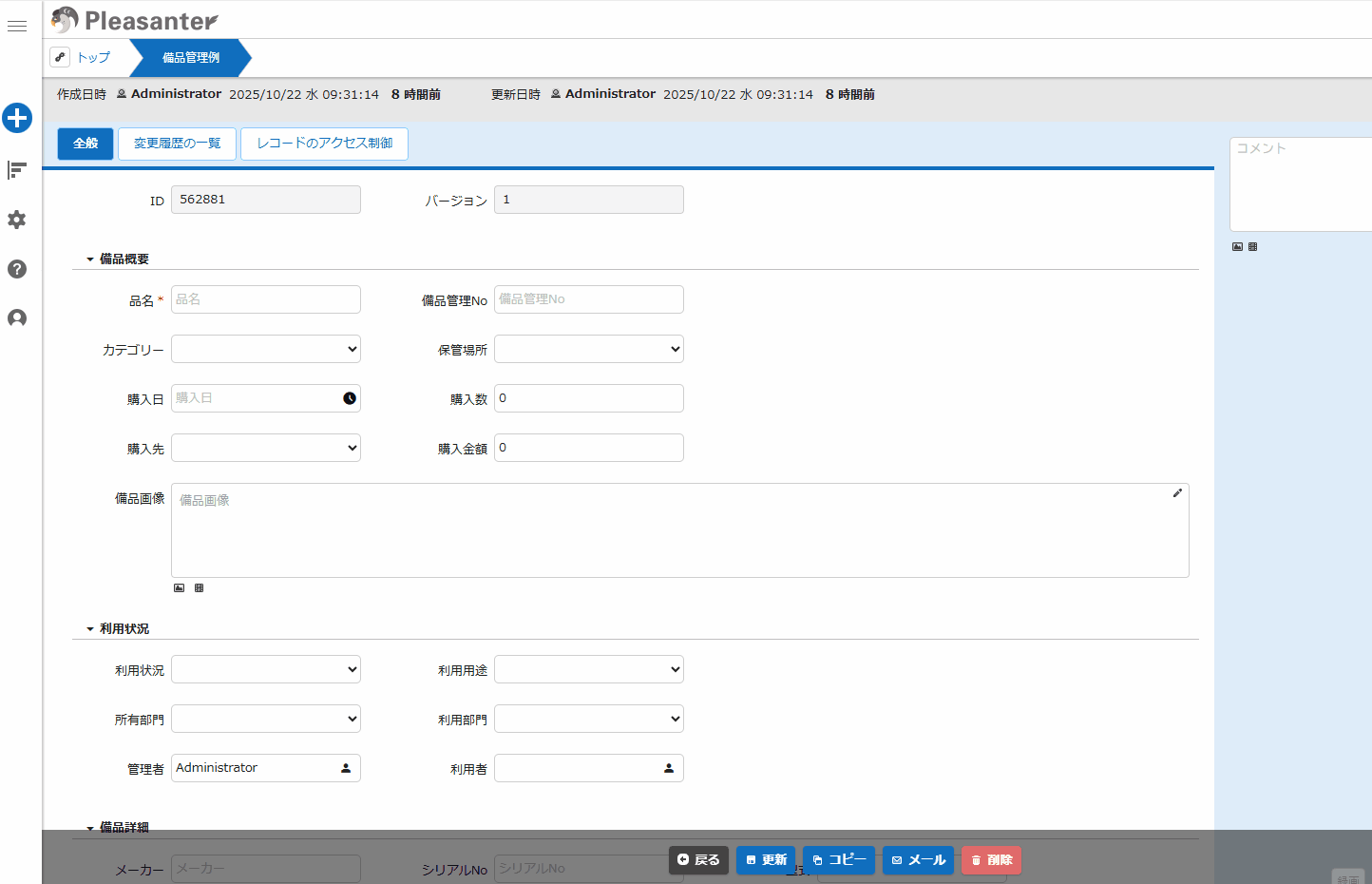Click the 更新 update button
Image resolution: width=1372 pixels, height=884 pixels.
[766, 860]
